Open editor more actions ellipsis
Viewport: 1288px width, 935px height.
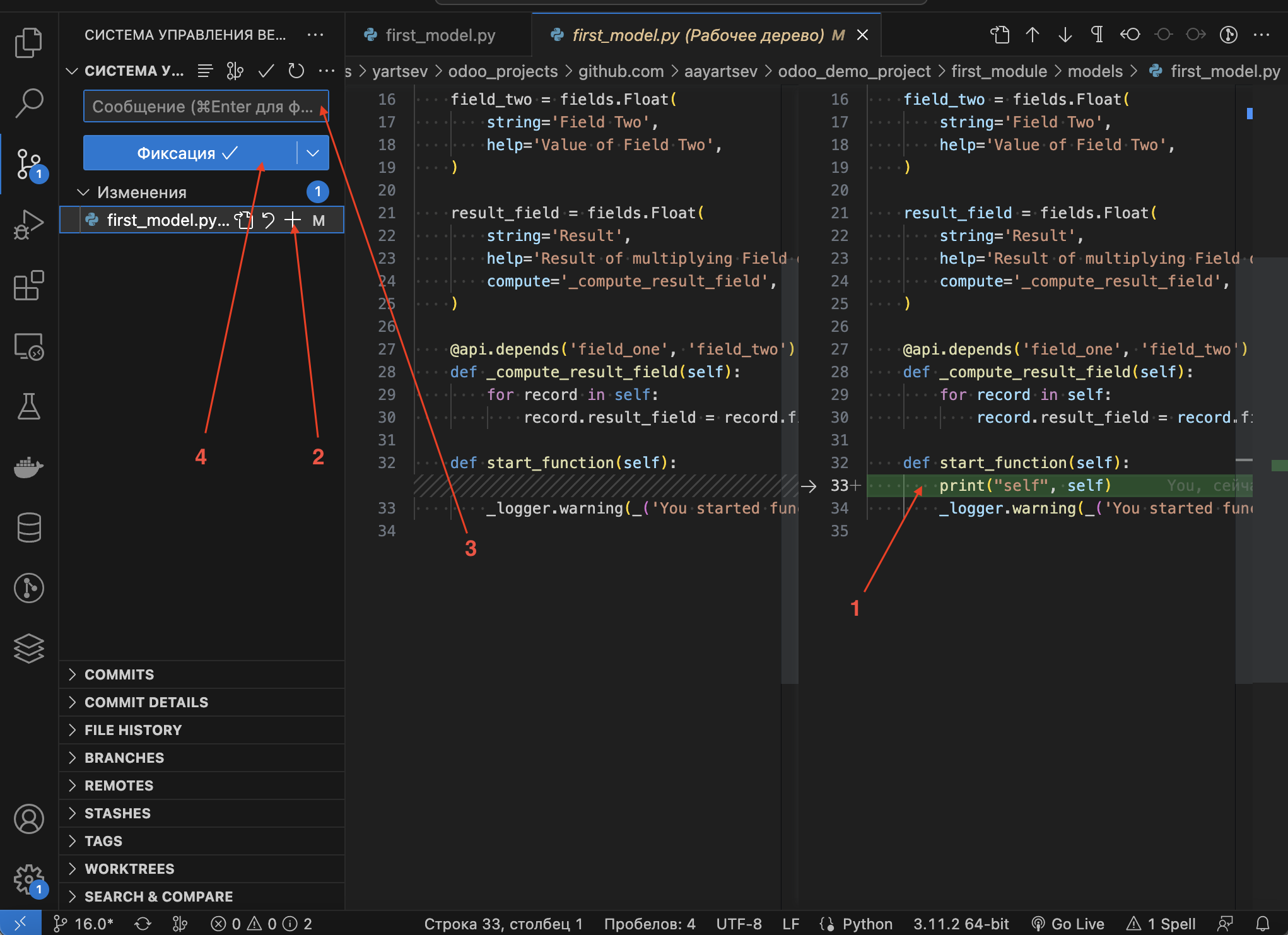click(x=1262, y=35)
